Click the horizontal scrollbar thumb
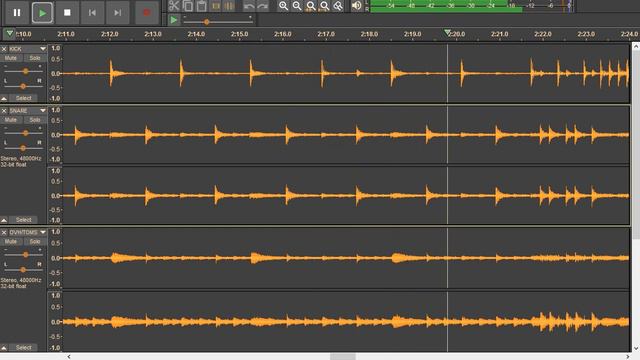 click(342, 357)
